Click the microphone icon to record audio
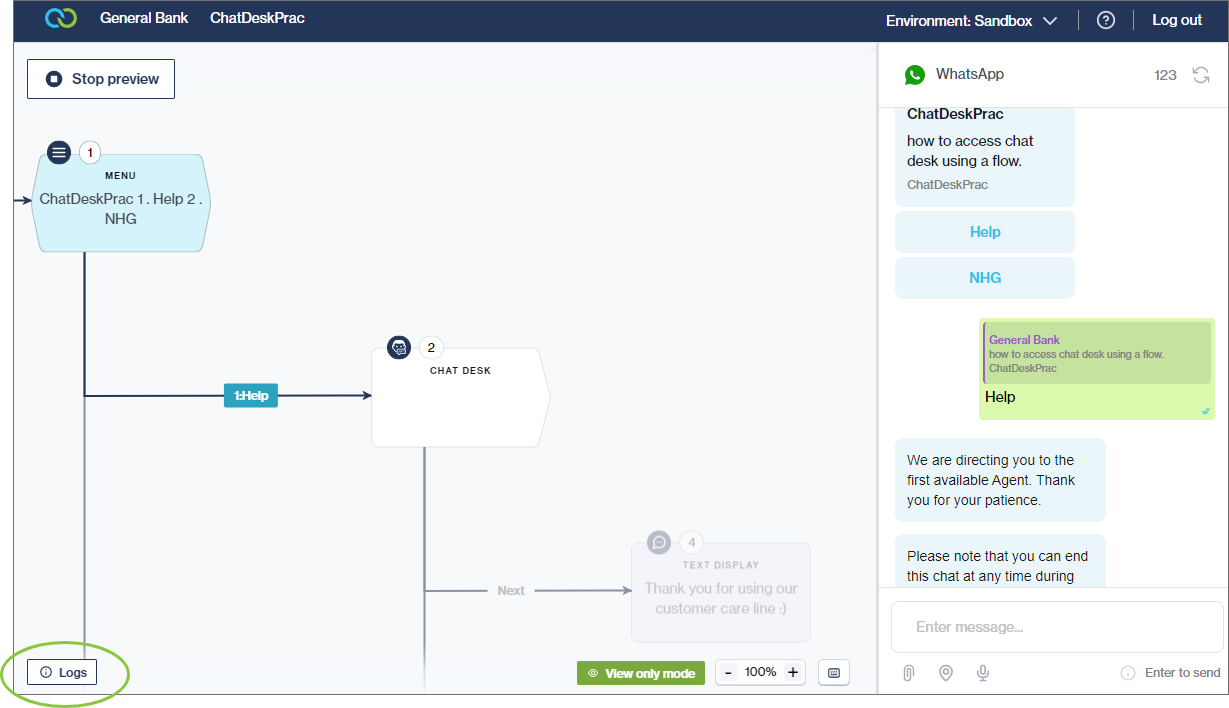The width and height of the screenshot is (1229, 708). pyautogui.click(x=982, y=672)
